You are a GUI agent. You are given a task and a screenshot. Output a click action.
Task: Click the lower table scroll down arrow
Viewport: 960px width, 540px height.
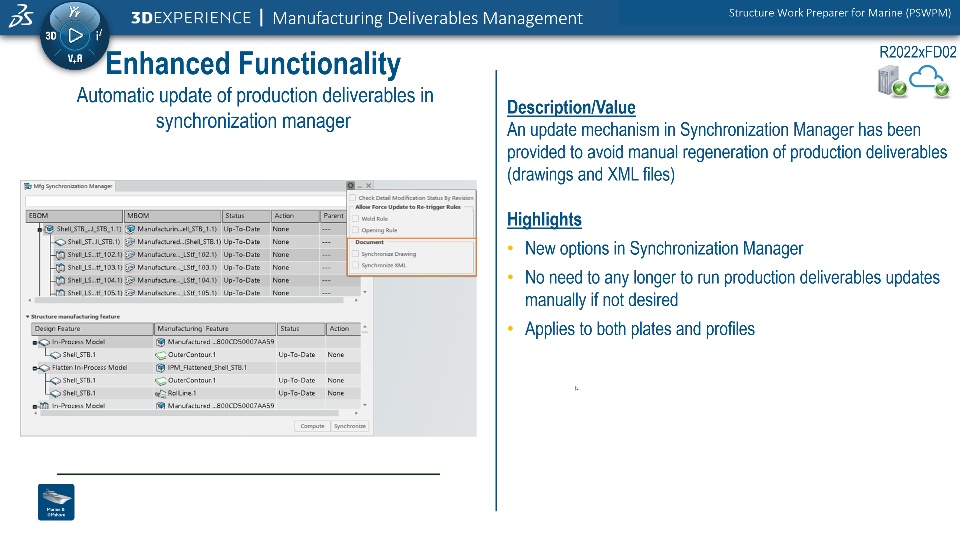[x=365, y=405]
